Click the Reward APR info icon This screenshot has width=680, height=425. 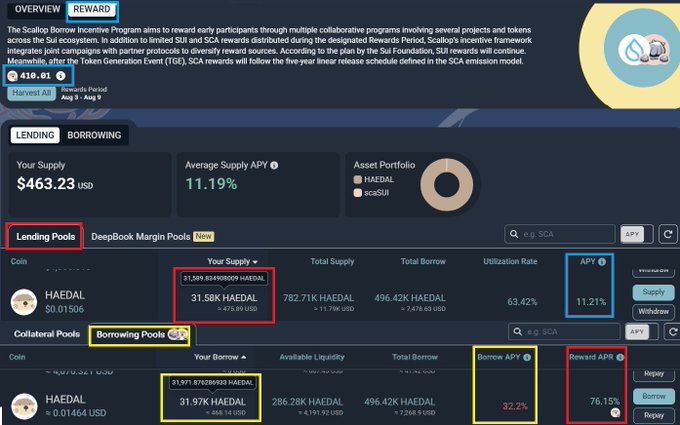pos(620,357)
